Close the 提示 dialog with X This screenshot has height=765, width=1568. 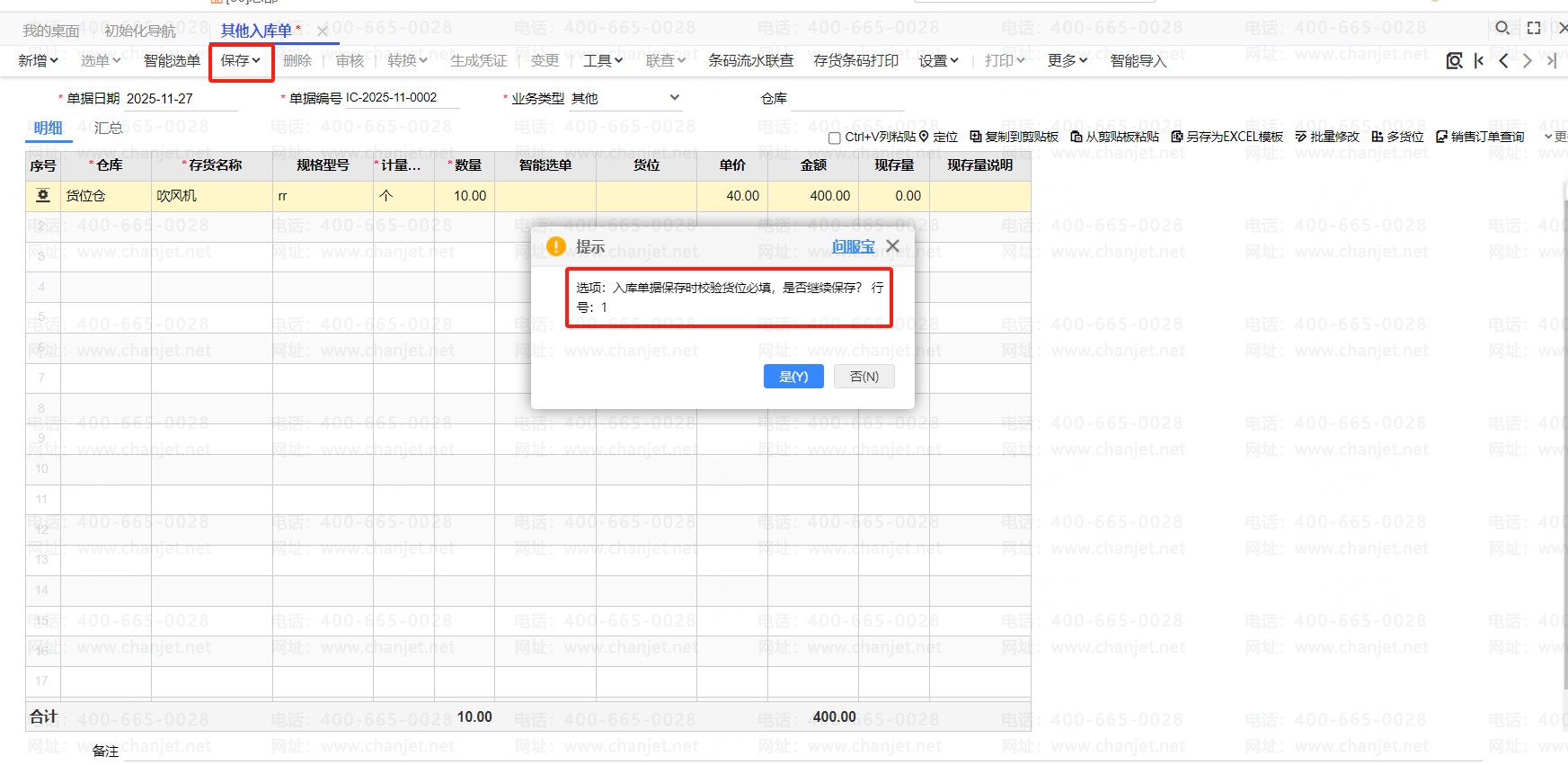click(x=892, y=245)
